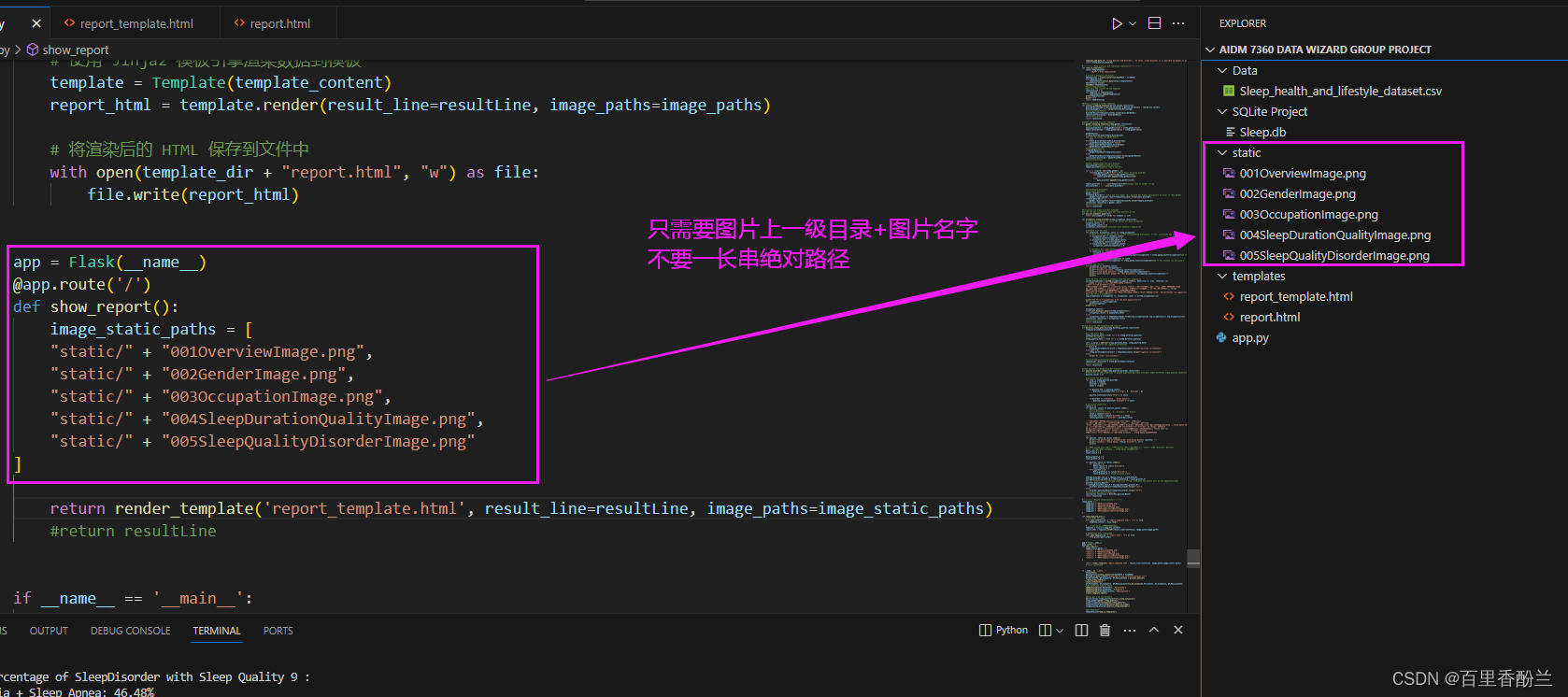Maximize panel with up chevron
This screenshot has height=697, width=1568.
1154,631
